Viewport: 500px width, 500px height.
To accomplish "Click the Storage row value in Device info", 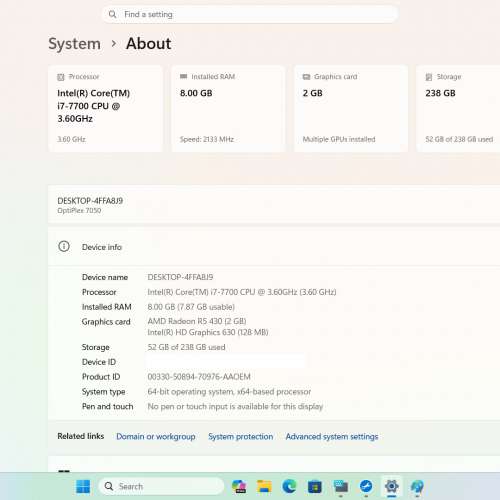I will 186,347.
